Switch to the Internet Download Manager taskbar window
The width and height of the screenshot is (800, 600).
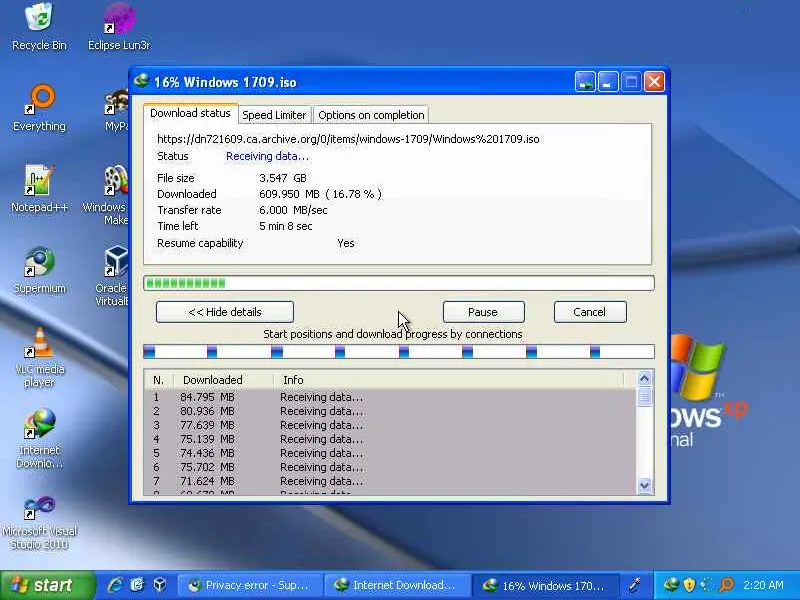tap(397, 585)
